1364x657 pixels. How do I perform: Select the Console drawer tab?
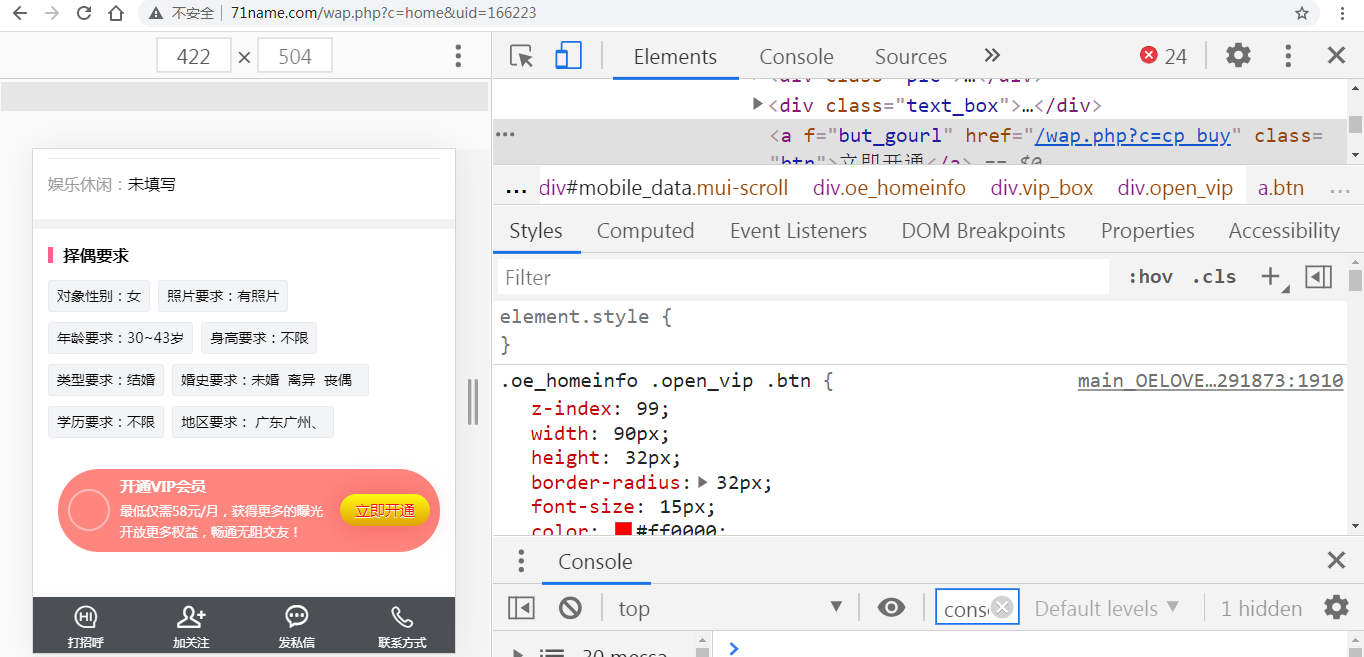pos(595,562)
